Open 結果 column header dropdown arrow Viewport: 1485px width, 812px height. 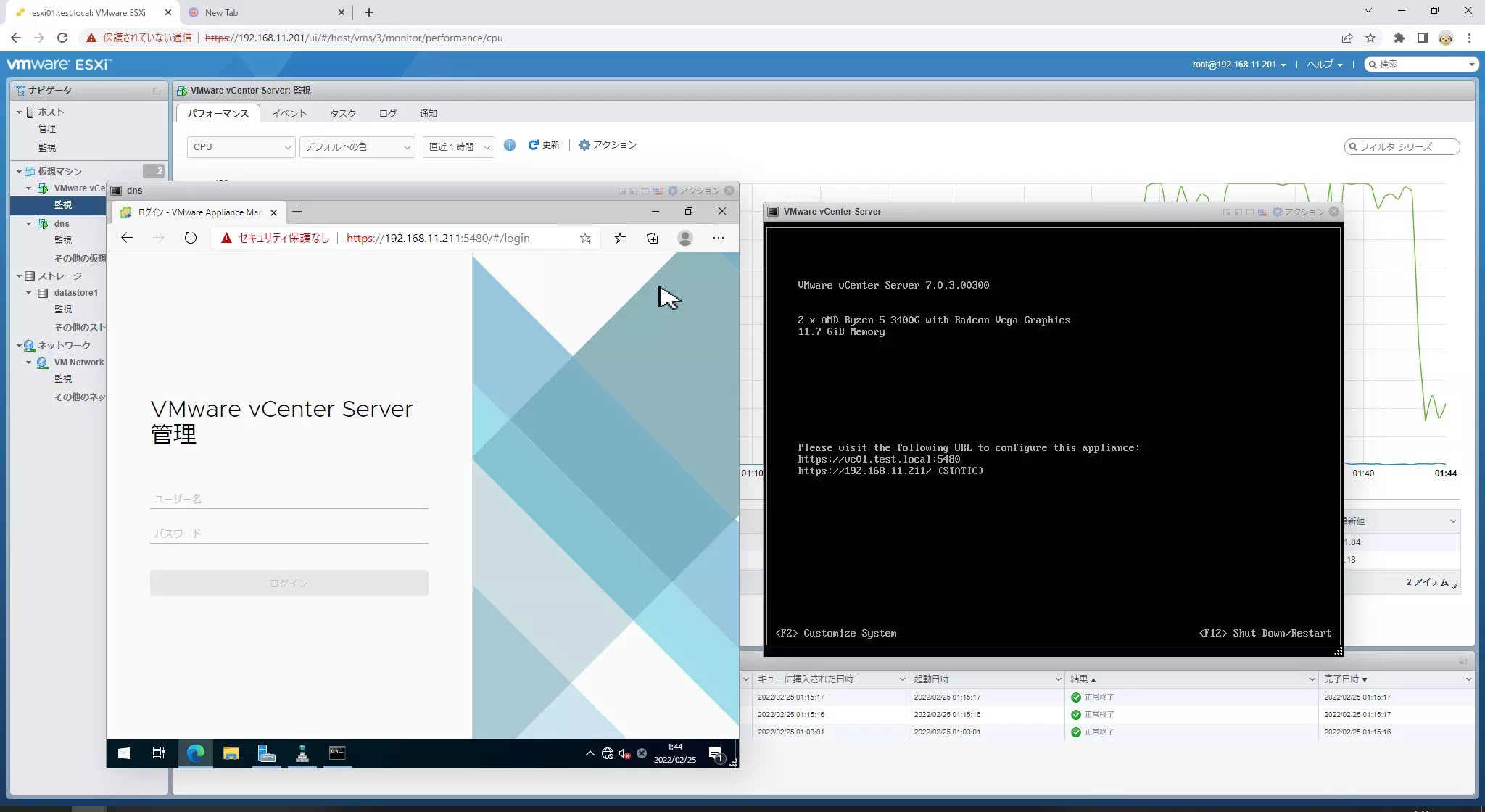point(1312,679)
